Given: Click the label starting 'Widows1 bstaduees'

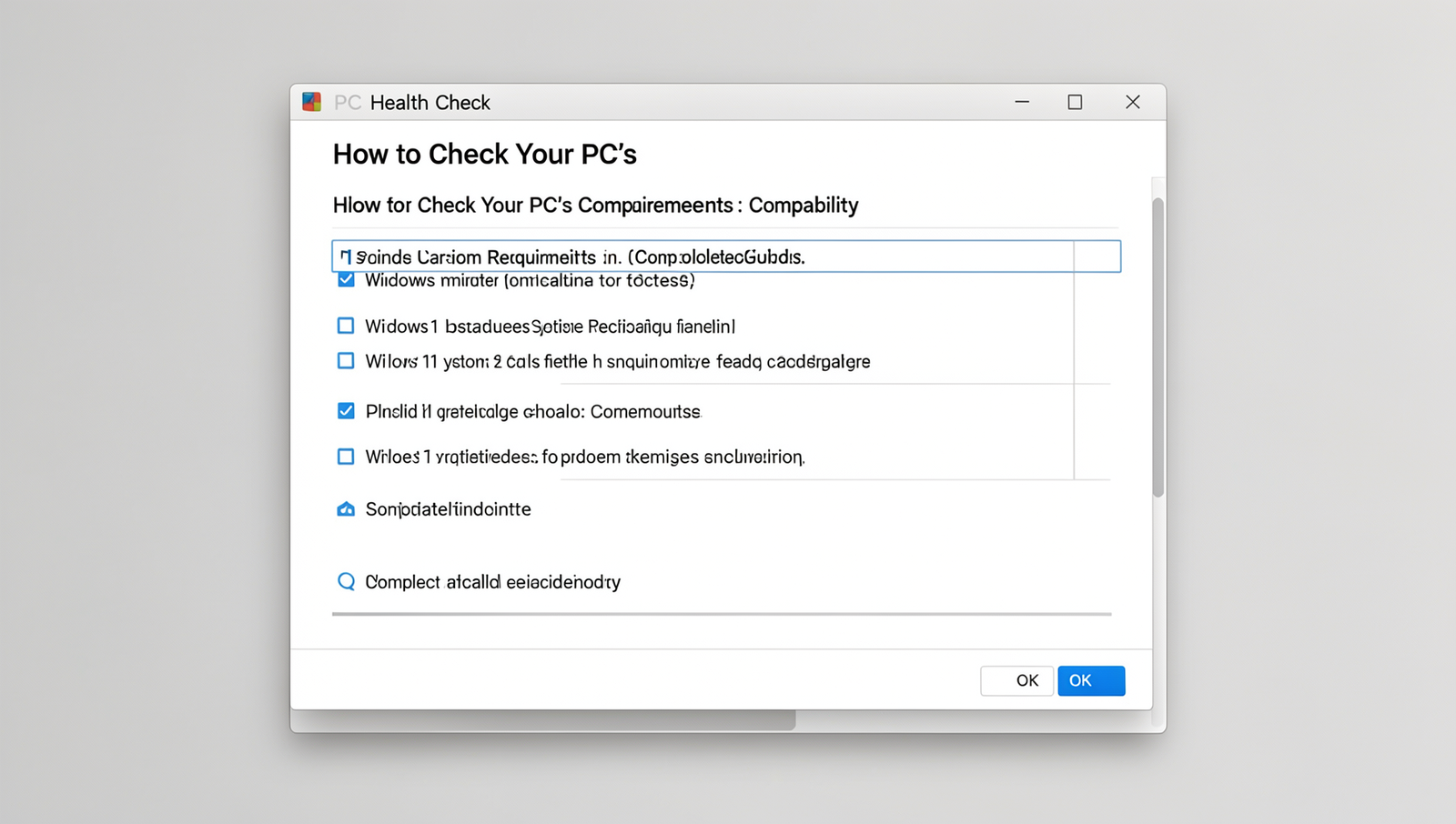Looking at the screenshot, I should 551,327.
